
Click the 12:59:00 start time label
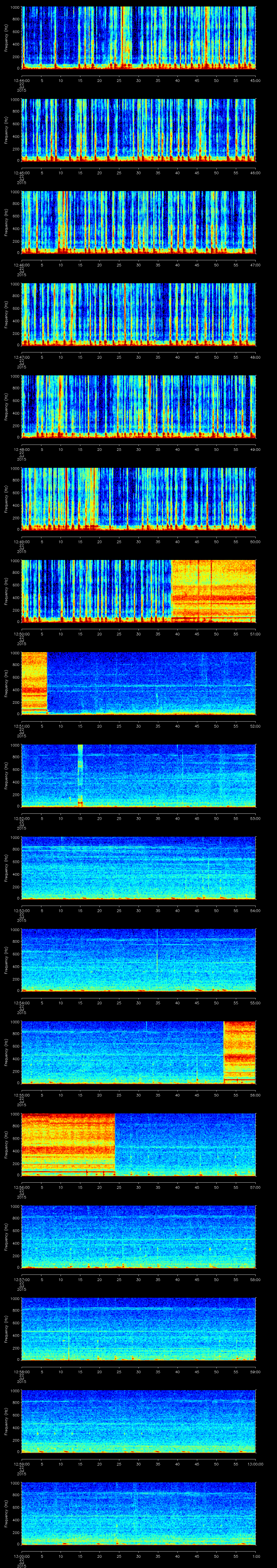coord(21,1464)
